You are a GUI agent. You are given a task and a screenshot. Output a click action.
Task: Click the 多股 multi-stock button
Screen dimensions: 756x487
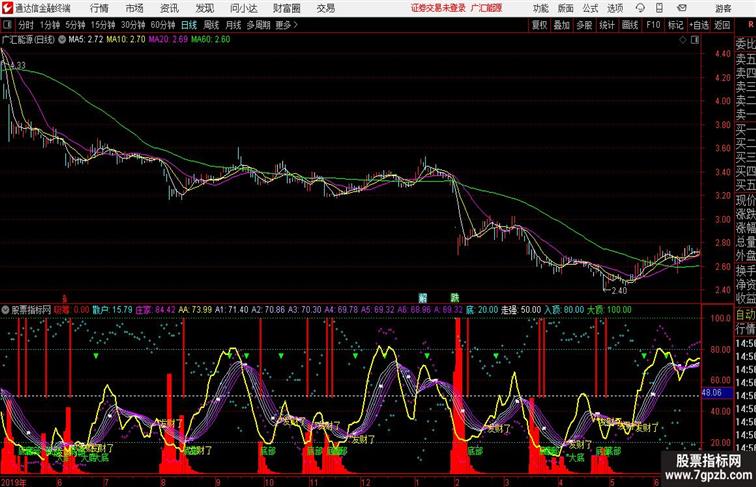point(584,25)
